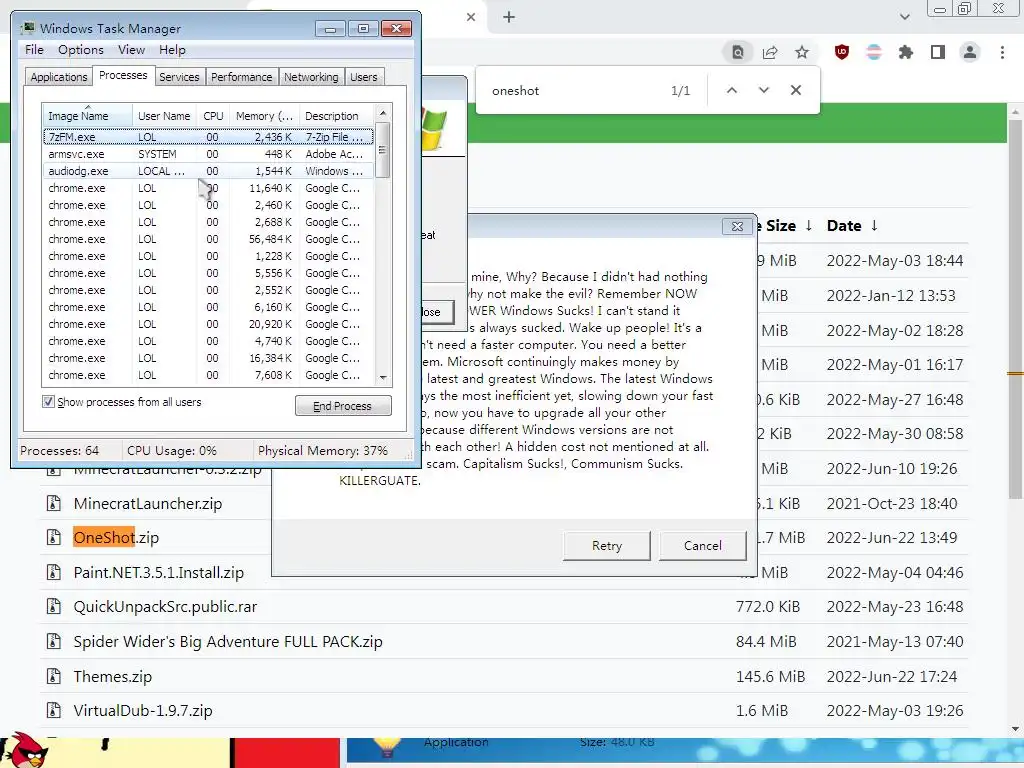Image resolution: width=1024 pixels, height=768 pixels.
Task: Open the uBlock Origin extension
Action: click(842, 52)
